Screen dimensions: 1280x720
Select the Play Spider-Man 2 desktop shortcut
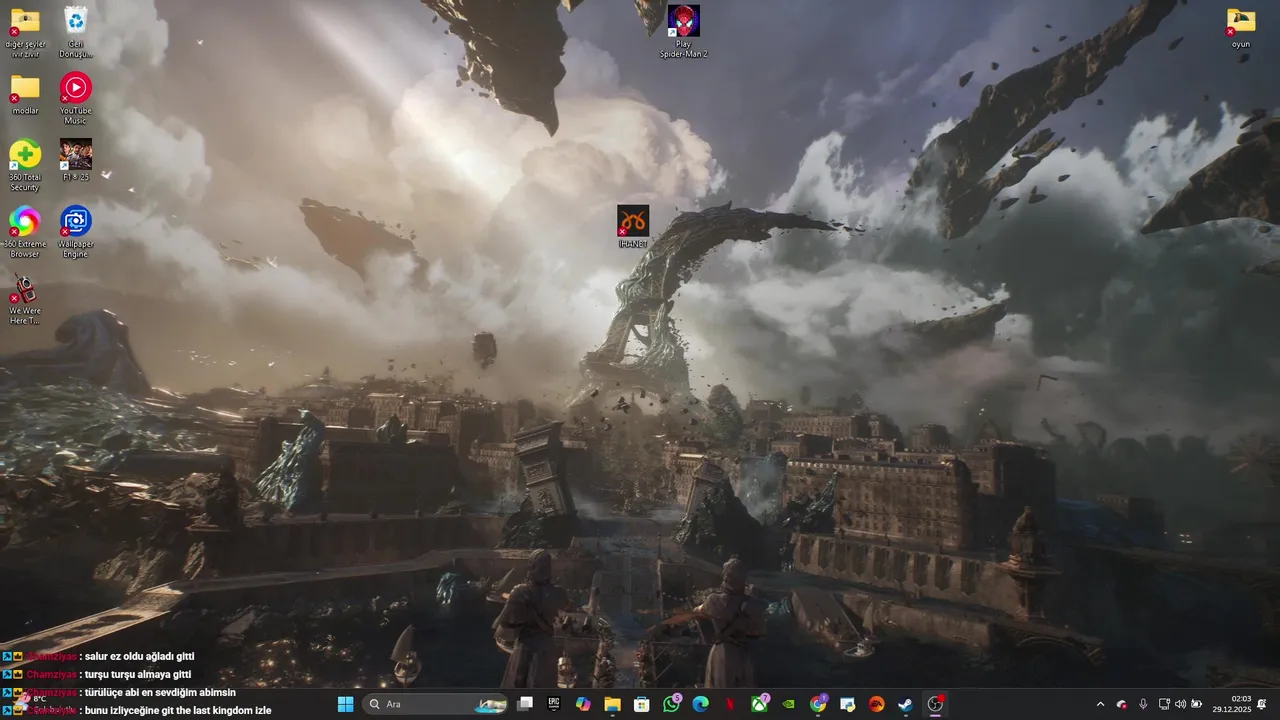pos(683,32)
